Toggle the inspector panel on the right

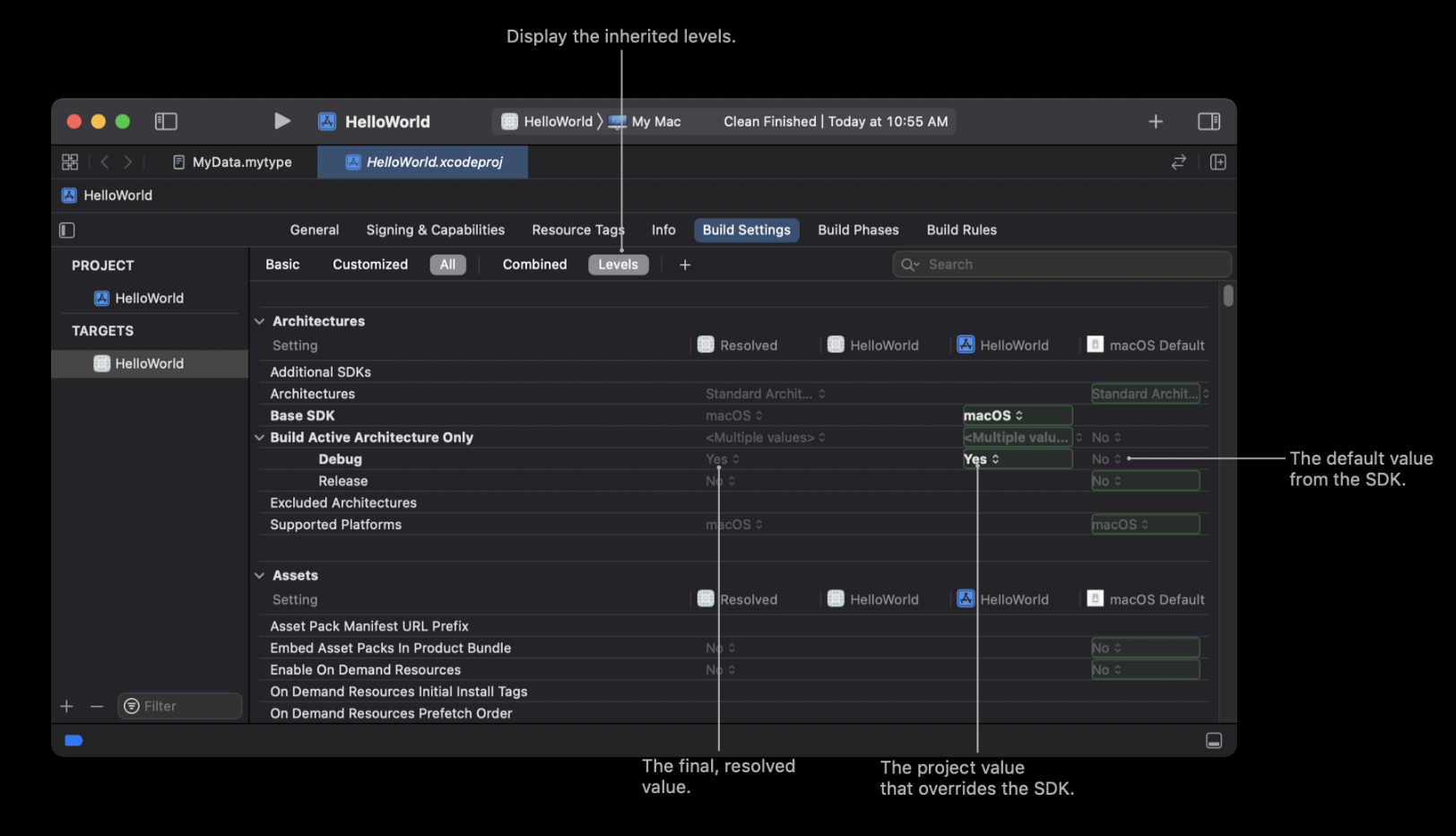tap(1209, 121)
